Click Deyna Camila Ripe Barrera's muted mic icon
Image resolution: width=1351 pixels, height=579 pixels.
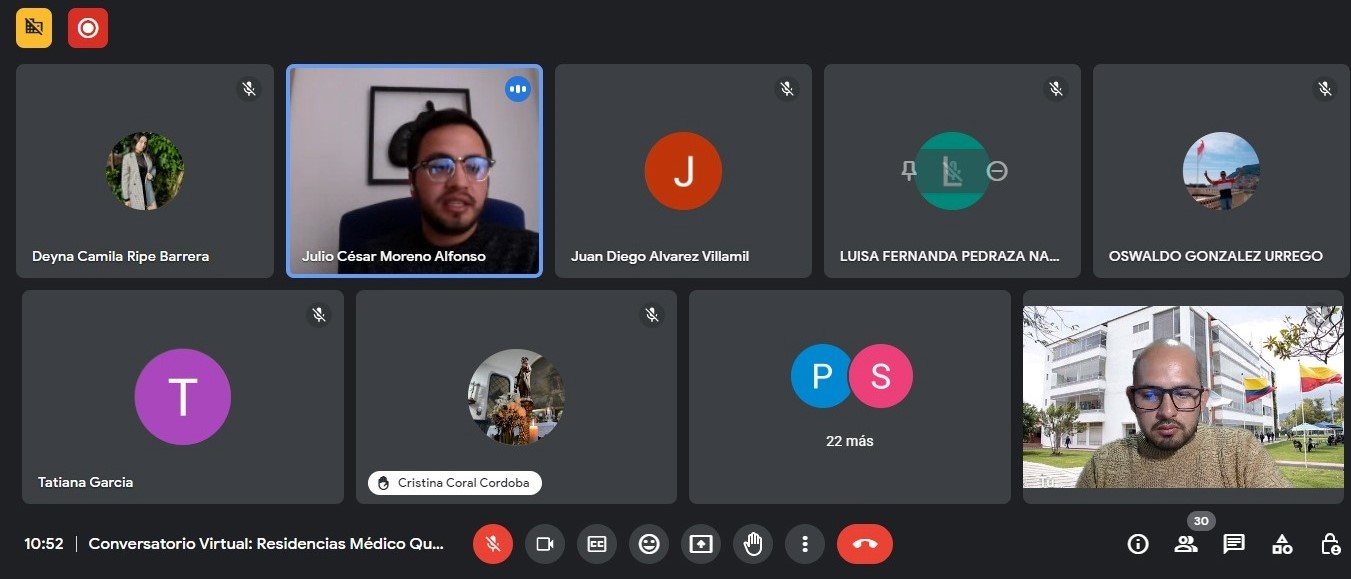tap(249, 89)
